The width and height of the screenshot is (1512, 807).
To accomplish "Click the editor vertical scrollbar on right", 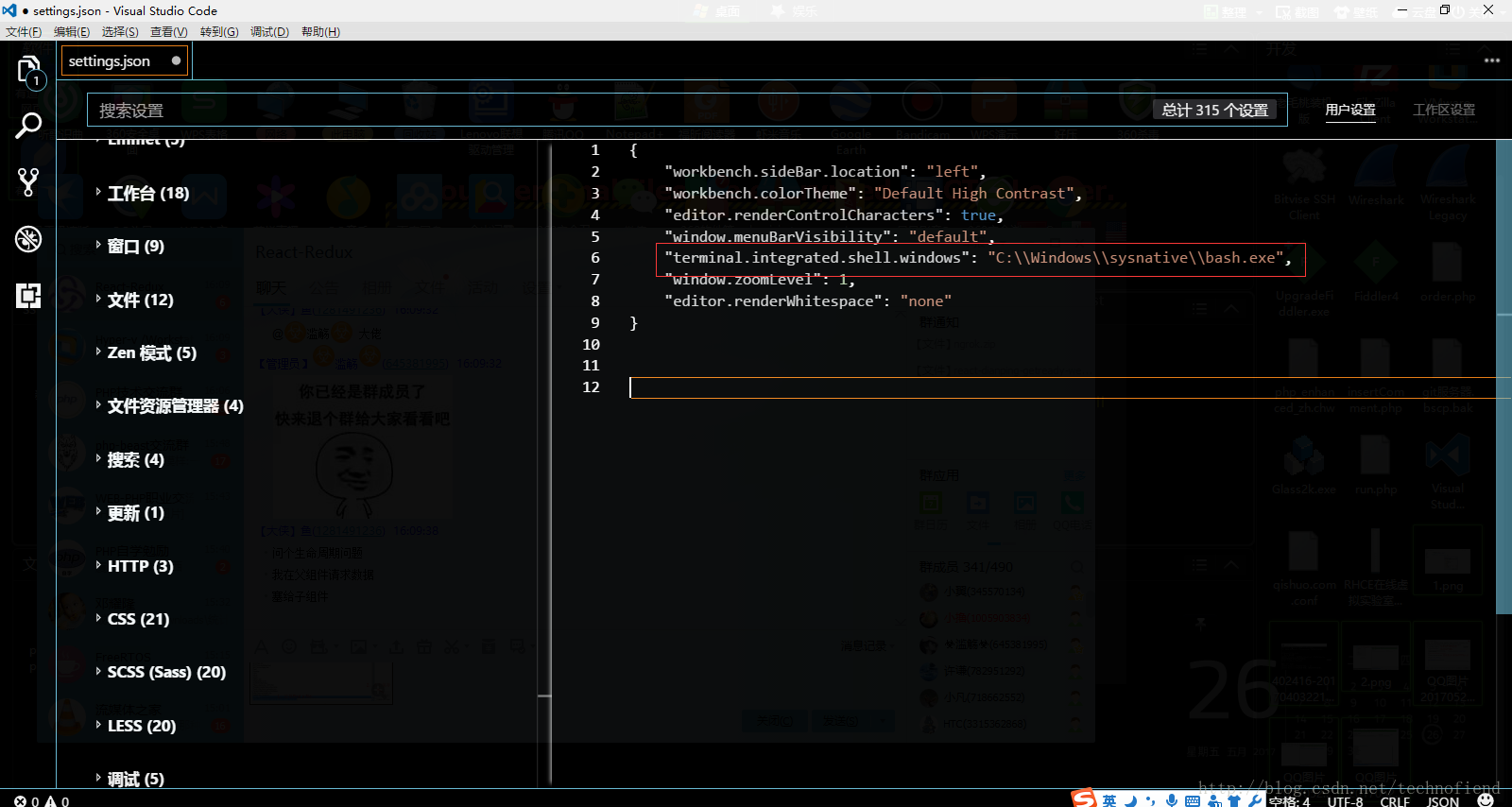I will (x=1504, y=378).
